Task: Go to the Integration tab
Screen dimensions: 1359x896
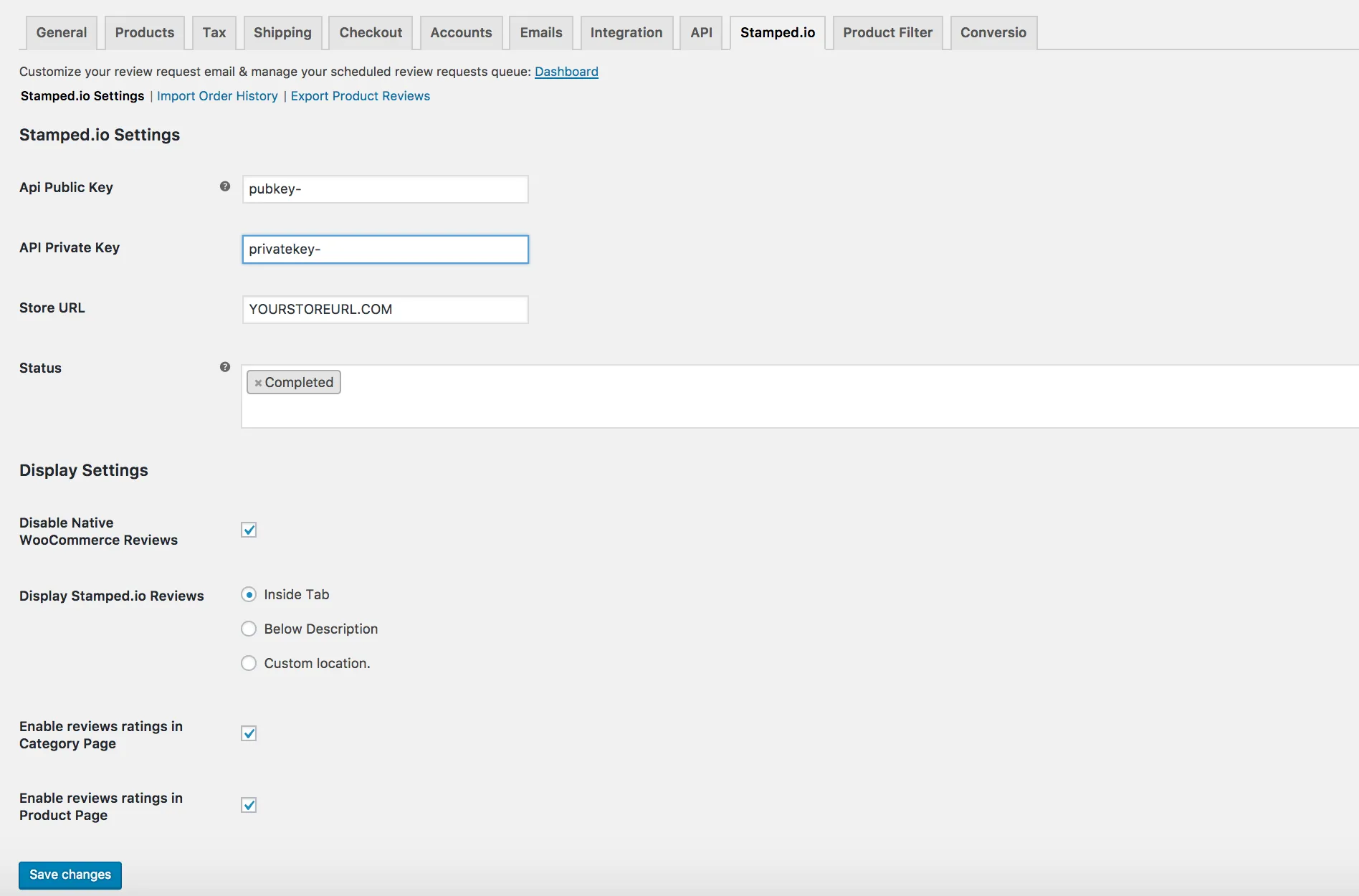Action: (x=626, y=33)
